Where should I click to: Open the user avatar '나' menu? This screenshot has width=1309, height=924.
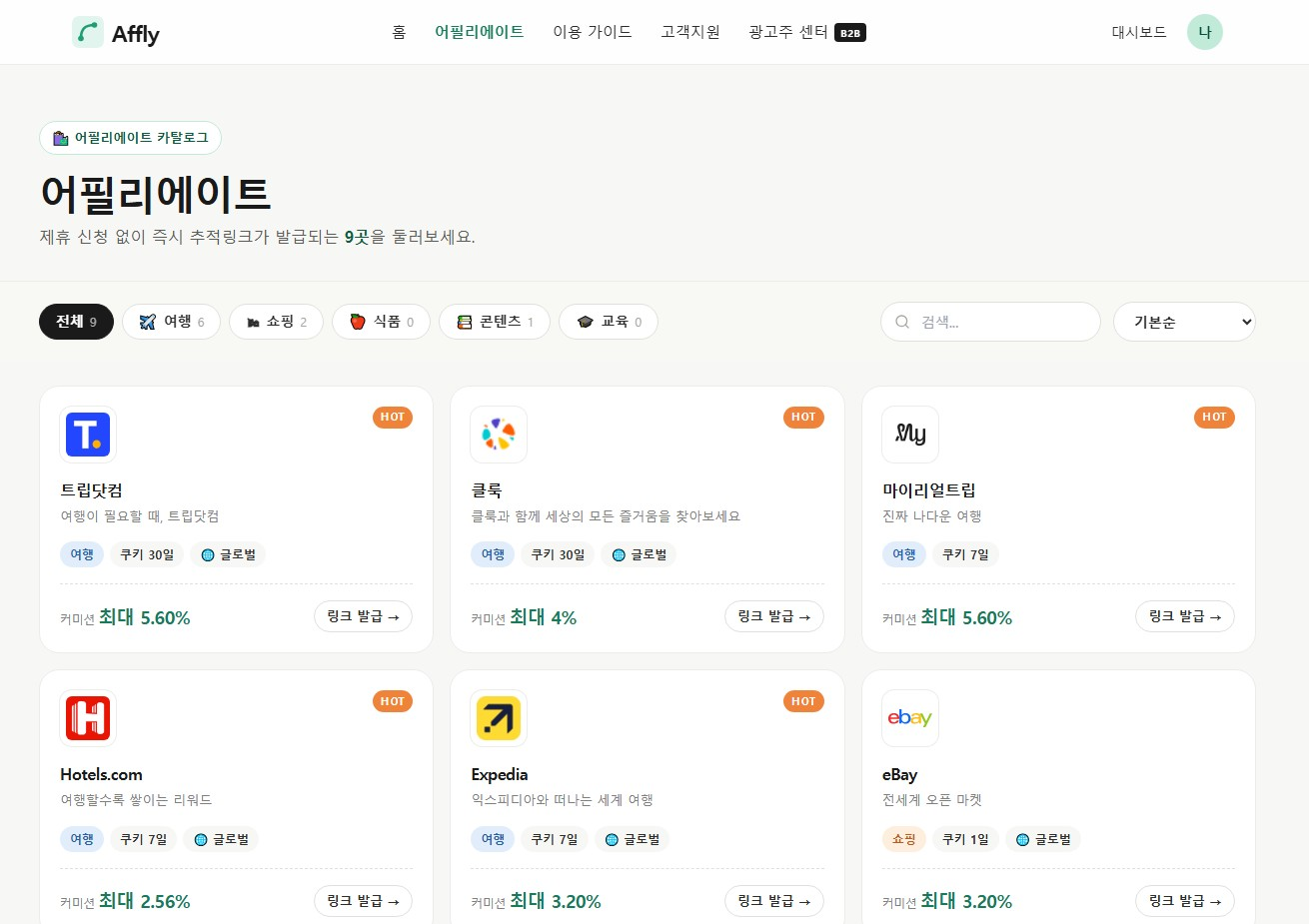(1204, 32)
